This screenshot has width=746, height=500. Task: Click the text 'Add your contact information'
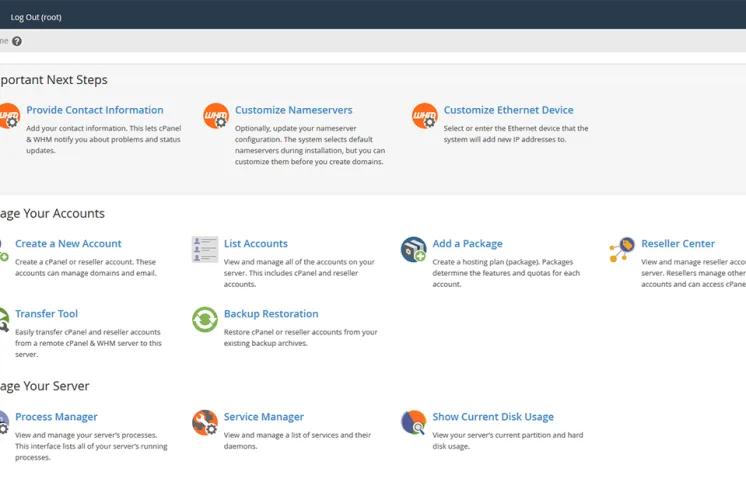tap(77, 128)
